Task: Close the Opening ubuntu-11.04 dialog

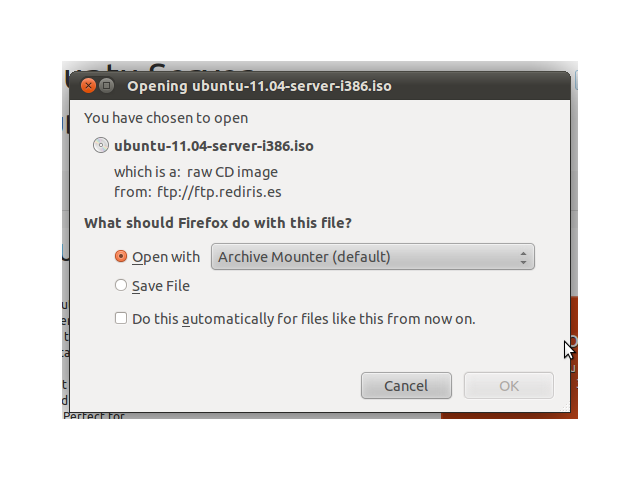Action: [x=88, y=86]
